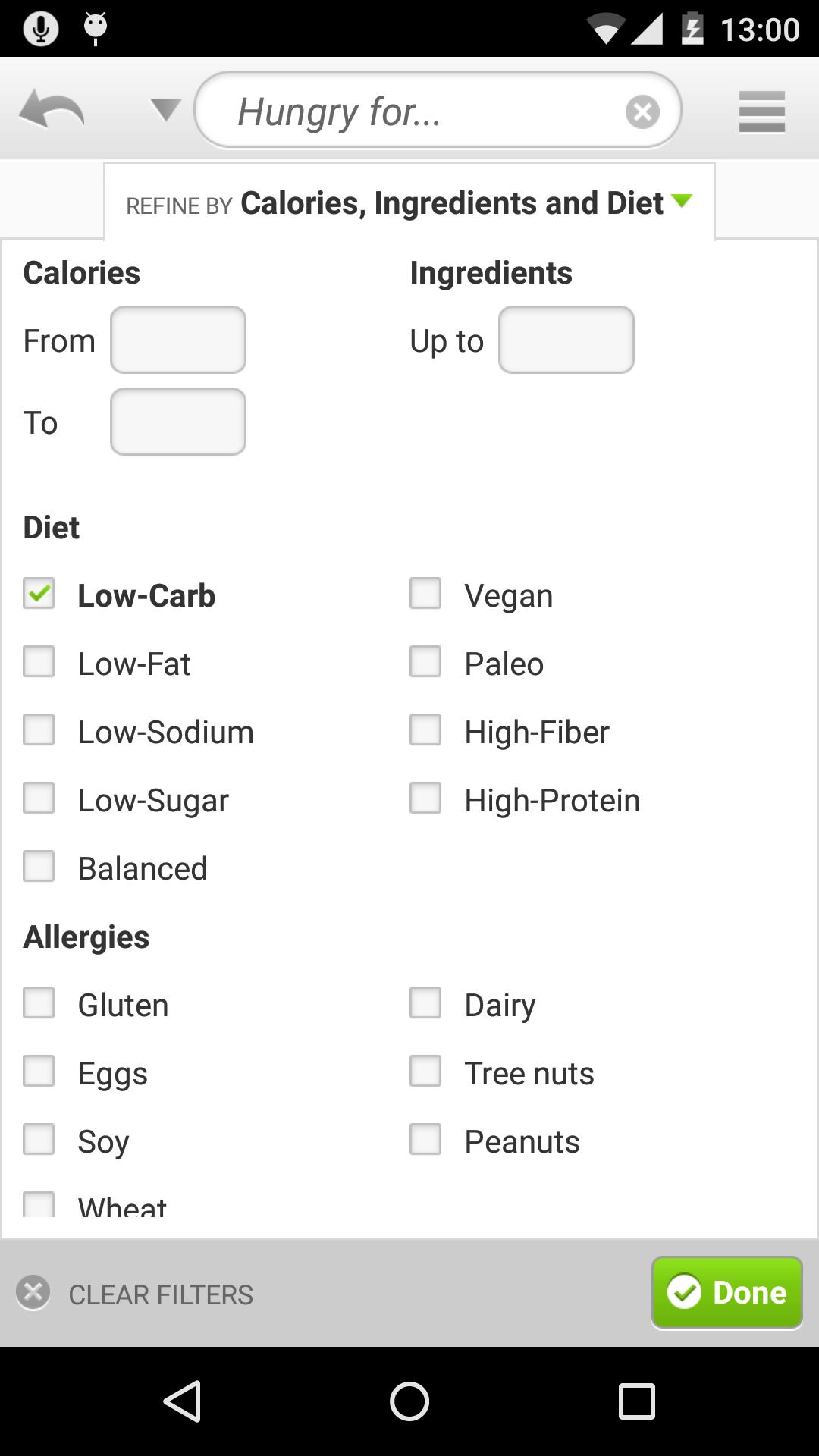Tap the back arrow icon
The width and height of the screenshot is (819, 1456).
pyautogui.click(x=52, y=111)
